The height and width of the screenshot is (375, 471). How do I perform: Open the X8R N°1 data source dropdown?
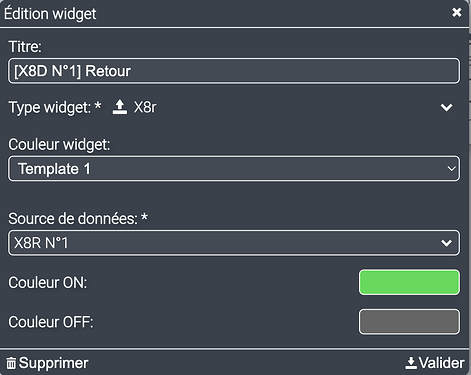coord(234,243)
